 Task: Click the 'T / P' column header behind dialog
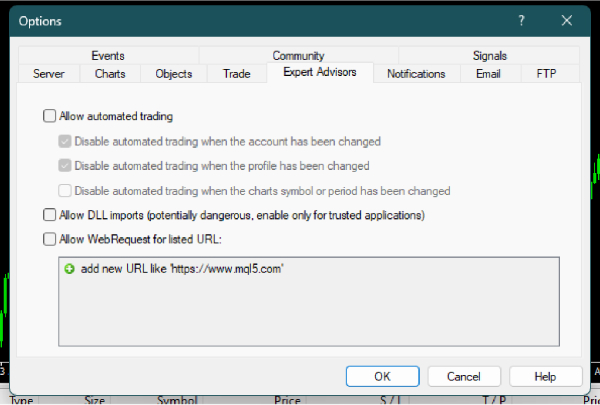pos(494,400)
